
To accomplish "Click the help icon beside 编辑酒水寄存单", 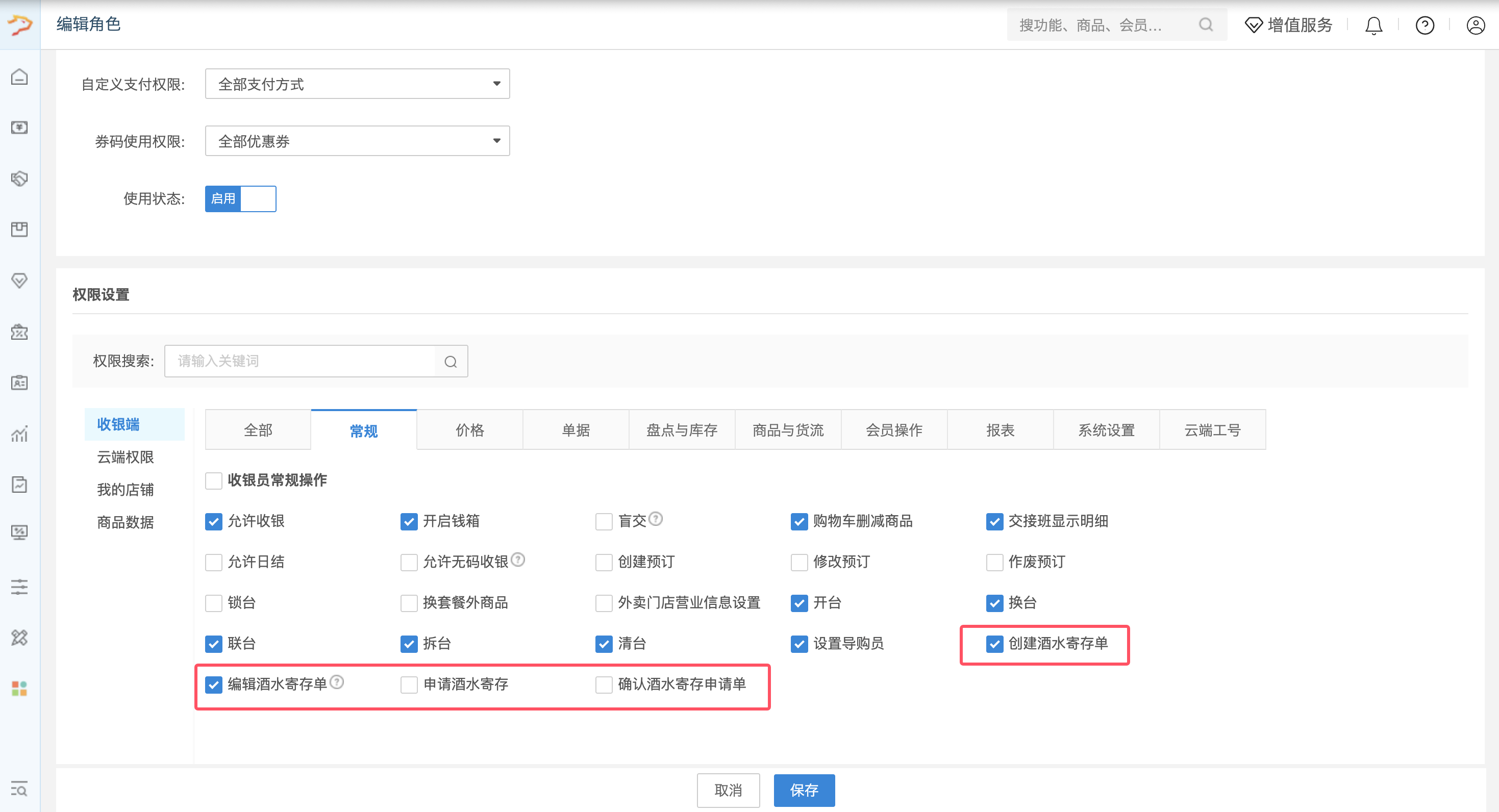I will click(337, 682).
